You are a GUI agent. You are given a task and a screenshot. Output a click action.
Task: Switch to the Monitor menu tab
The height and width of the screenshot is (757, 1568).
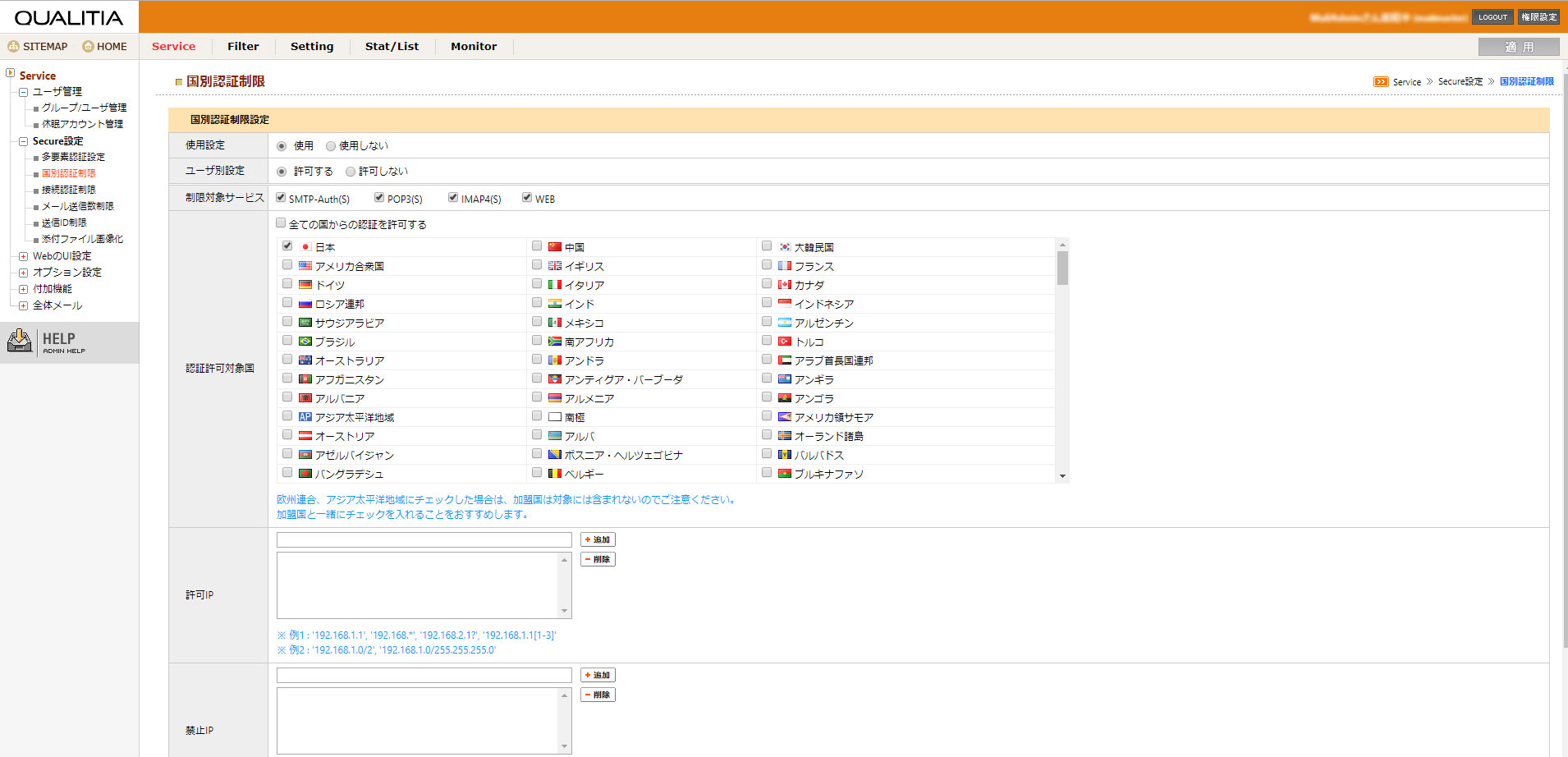474,47
